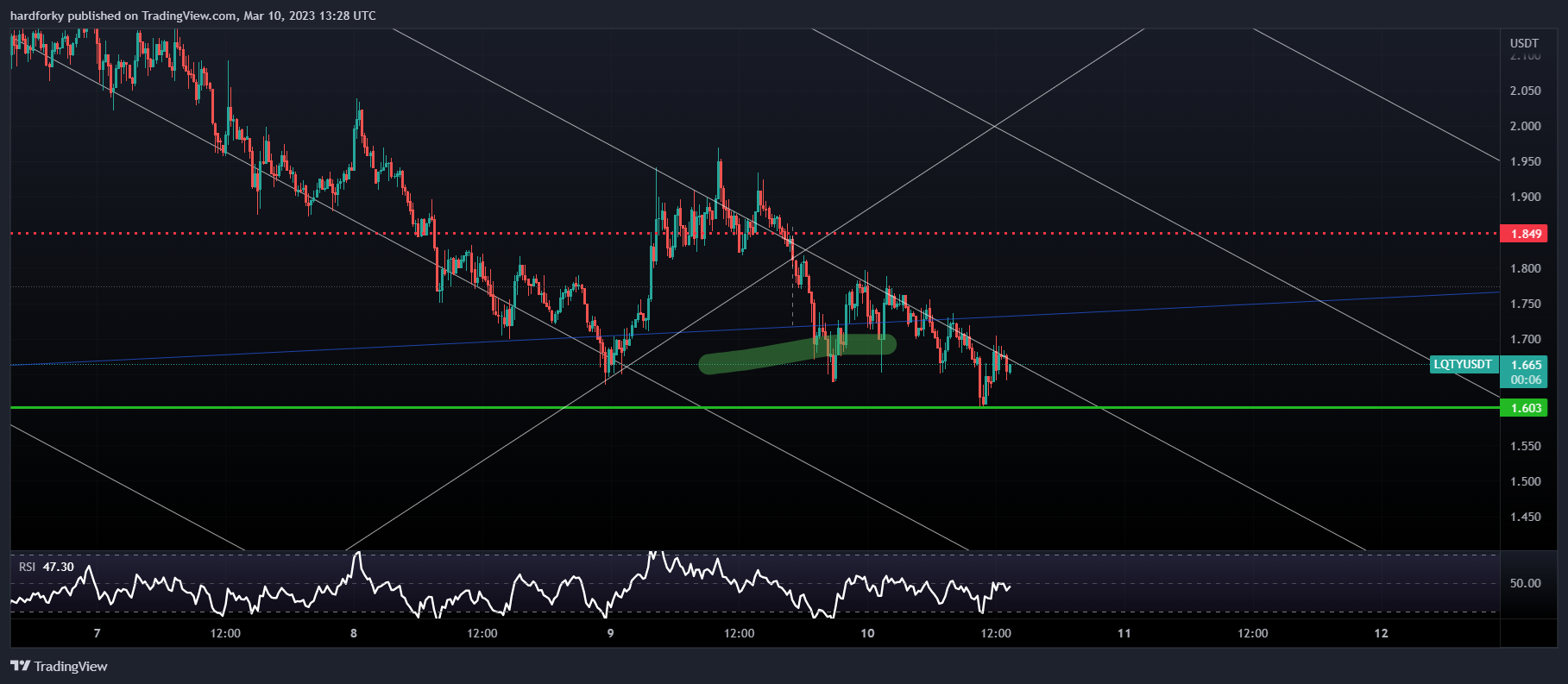This screenshot has width=1568, height=684.
Task: Click date label 11 on time axis
Action: pos(1124,633)
